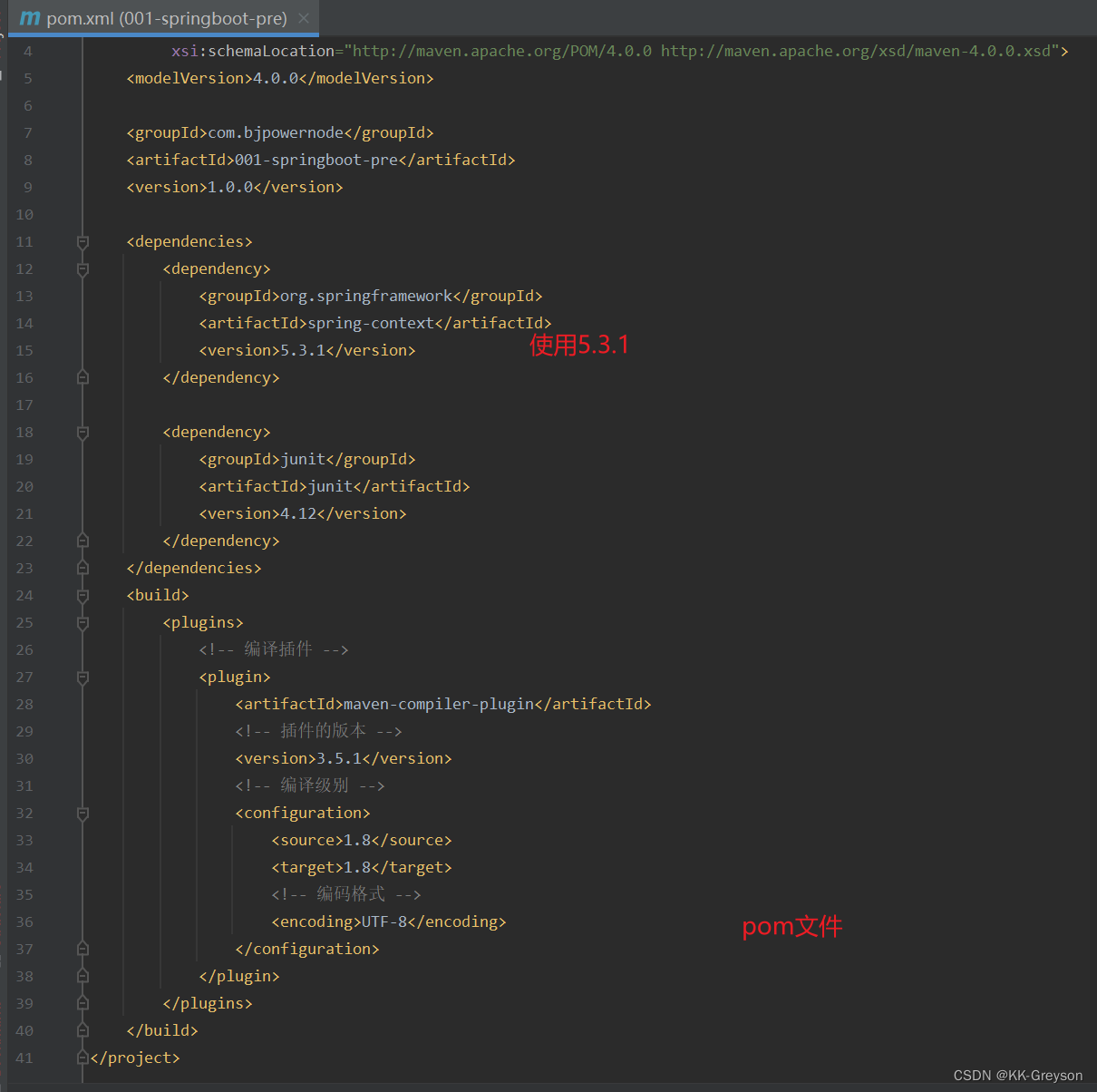Click the 编译级别 comment line
Screen dimensions: 1097x1092
310,785
